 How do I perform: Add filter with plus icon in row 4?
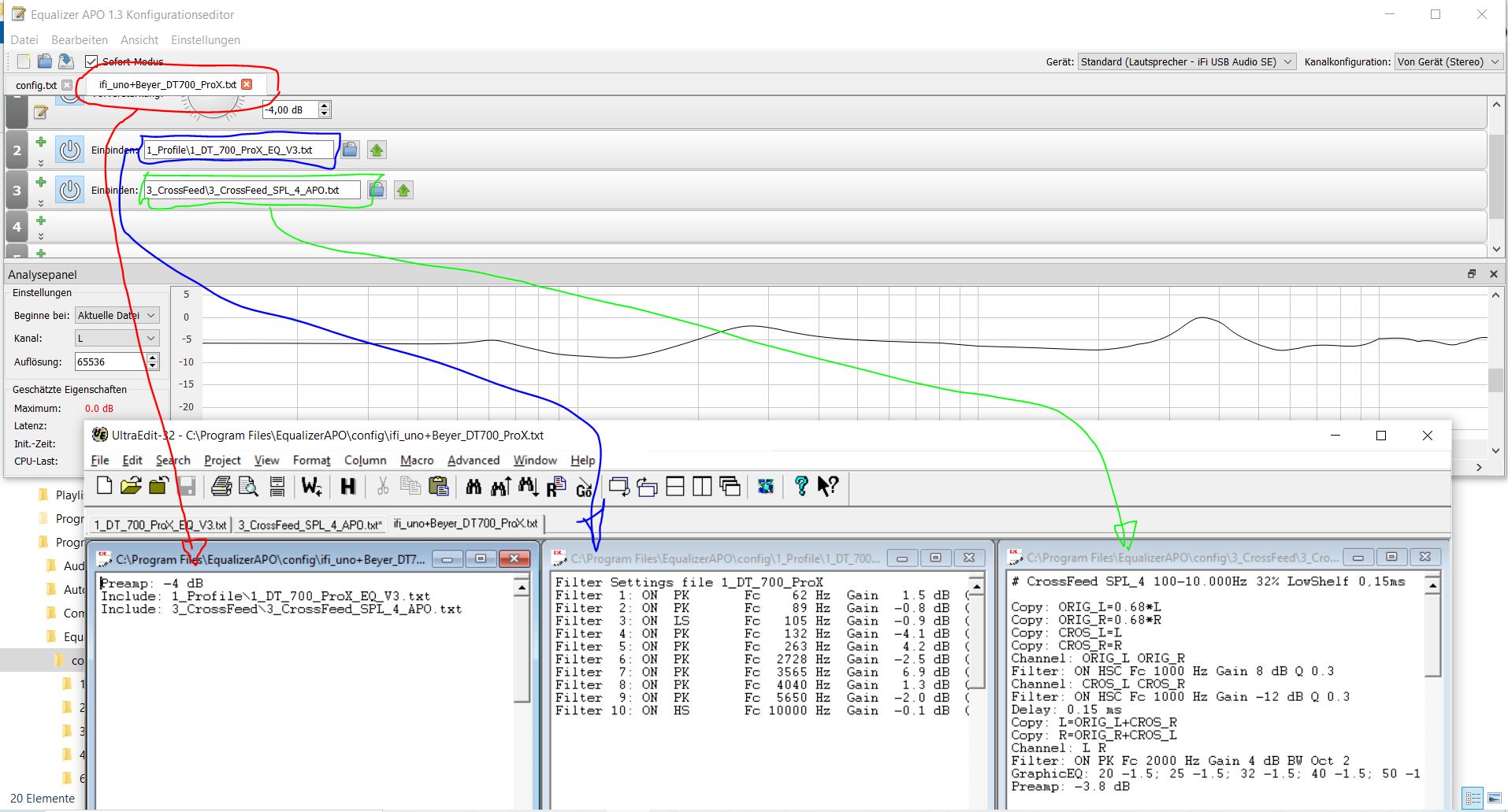pyautogui.click(x=41, y=221)
